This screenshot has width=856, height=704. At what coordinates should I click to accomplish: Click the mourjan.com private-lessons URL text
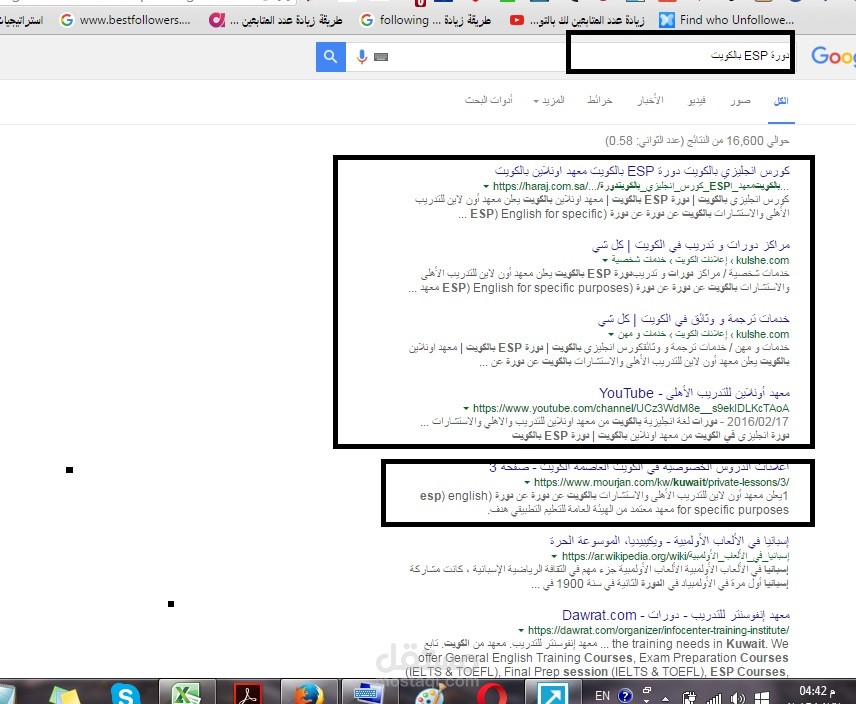[661, 482]
